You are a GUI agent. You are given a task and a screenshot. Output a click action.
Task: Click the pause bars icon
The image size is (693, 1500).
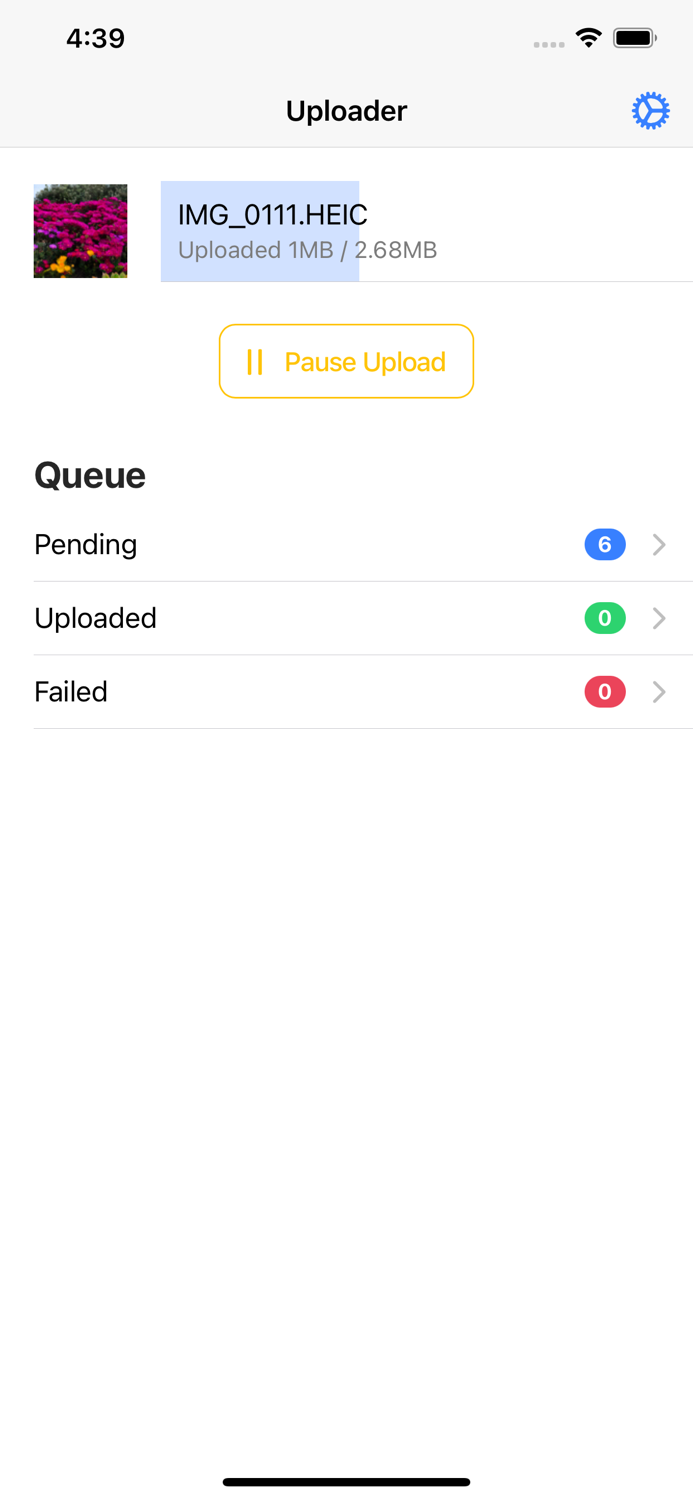255,362
